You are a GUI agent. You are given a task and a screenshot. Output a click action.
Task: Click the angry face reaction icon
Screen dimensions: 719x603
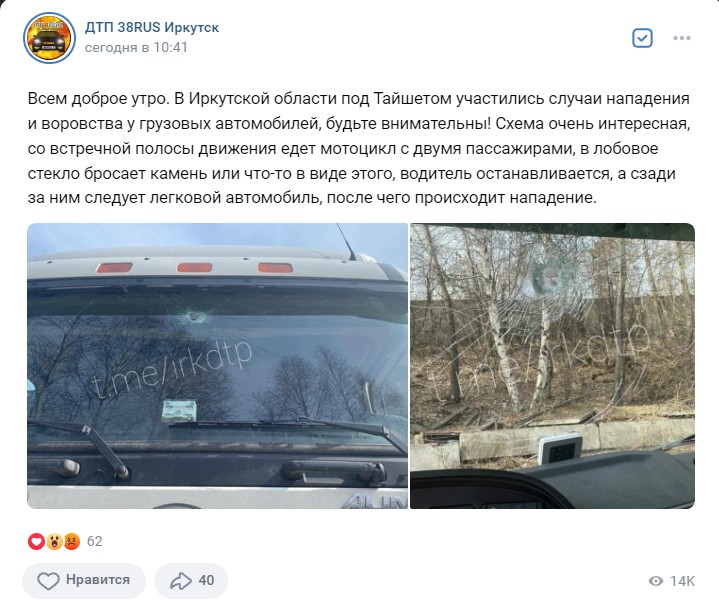click(72, 542)
